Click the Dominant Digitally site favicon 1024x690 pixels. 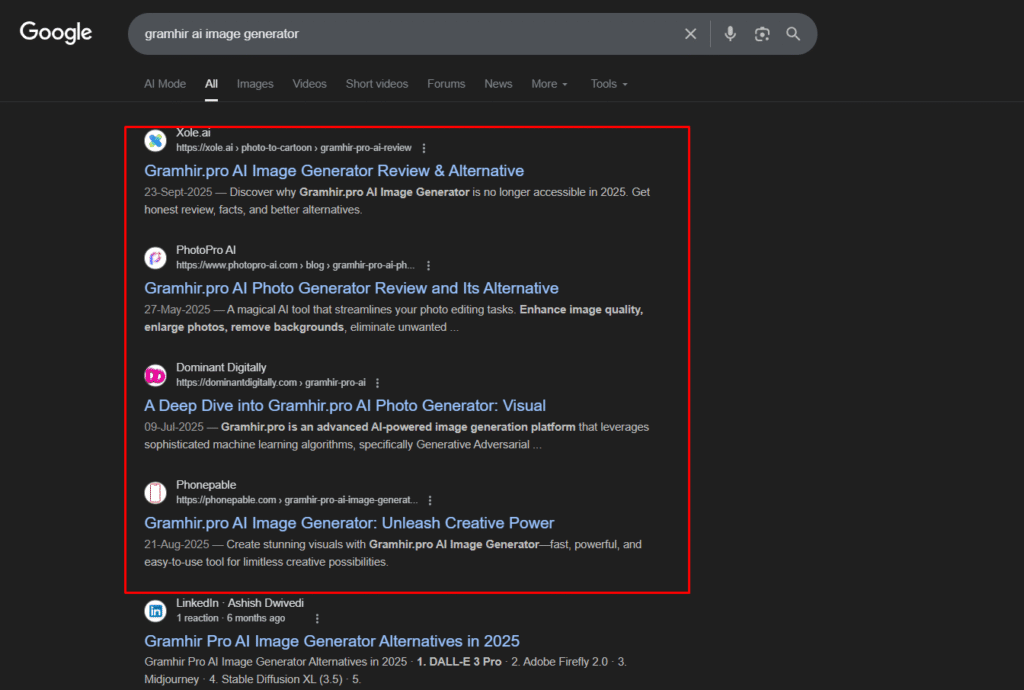pyautogui.click(x=155, y=375)
